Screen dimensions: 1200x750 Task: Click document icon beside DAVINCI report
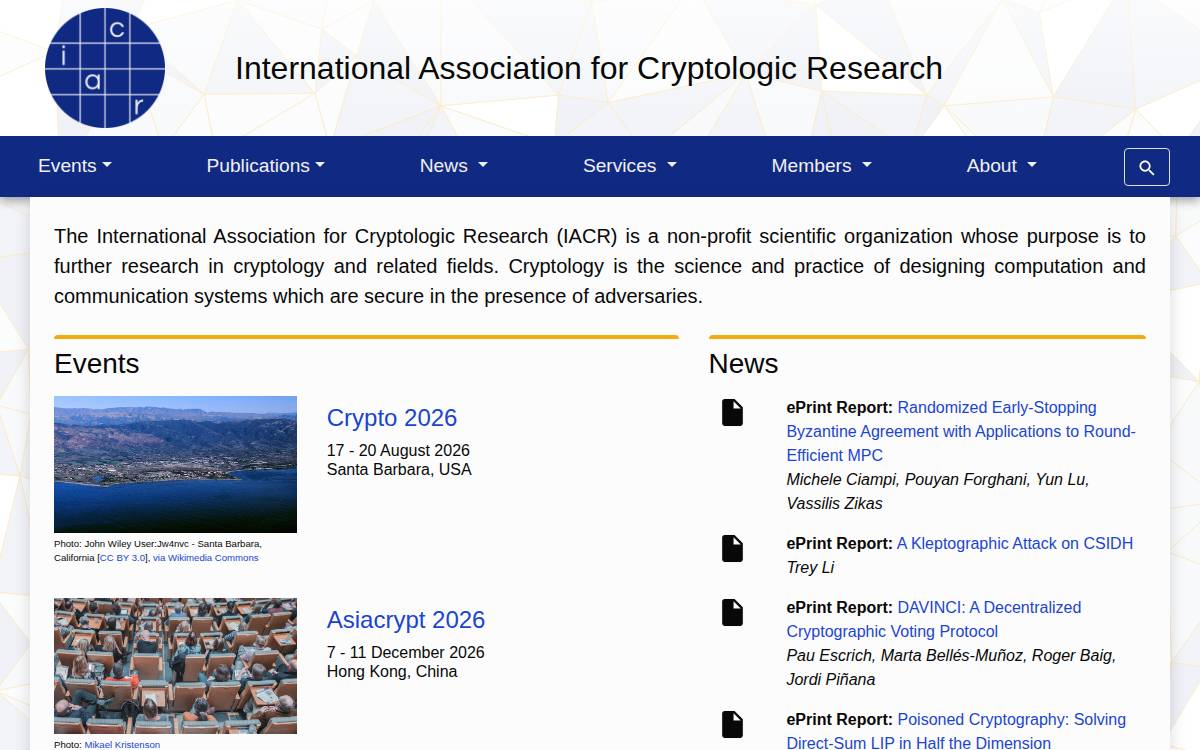[x=733, y=612]
